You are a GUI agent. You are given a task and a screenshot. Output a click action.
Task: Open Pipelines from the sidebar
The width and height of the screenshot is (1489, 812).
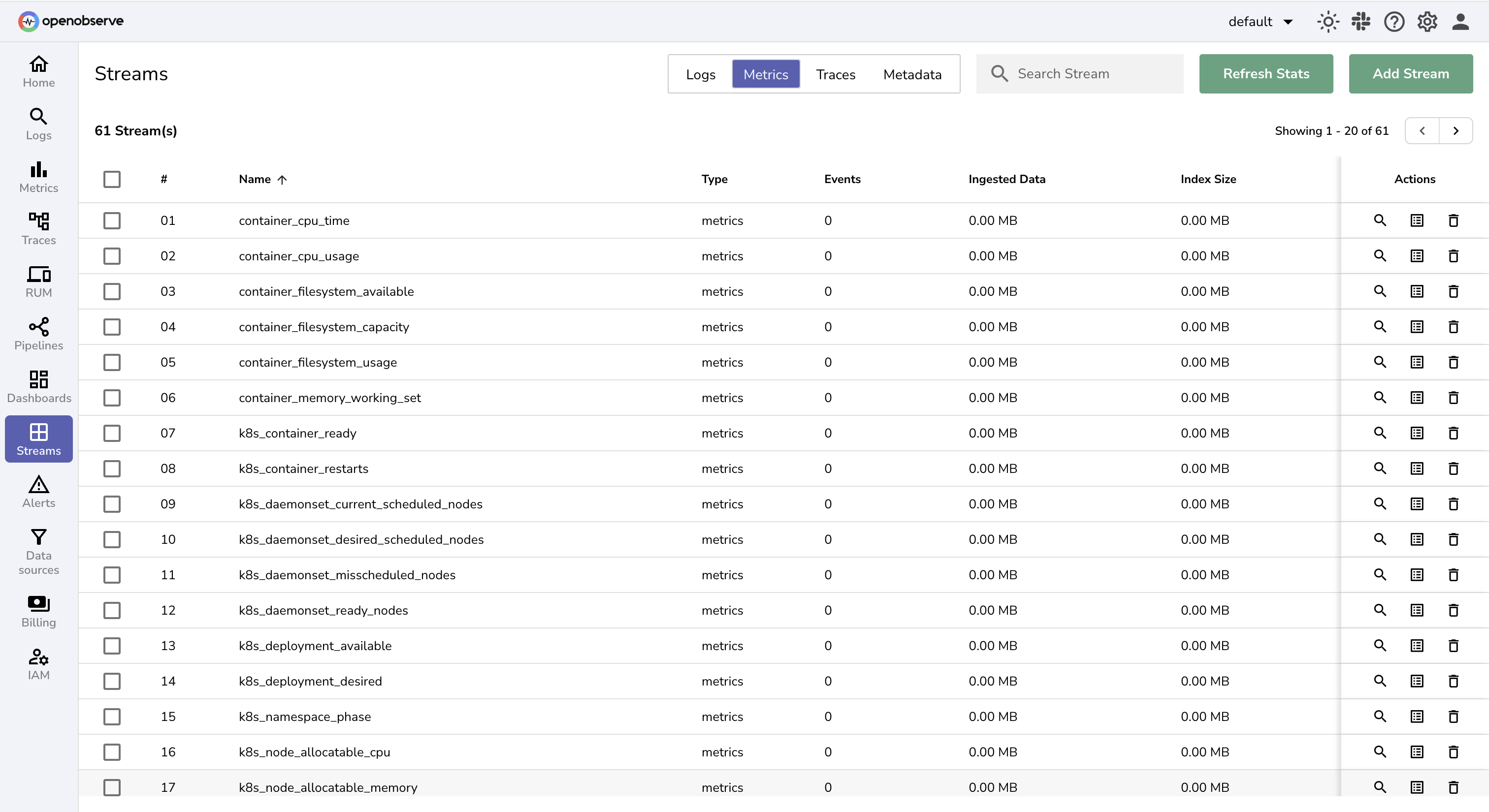(x=38, y=334)
